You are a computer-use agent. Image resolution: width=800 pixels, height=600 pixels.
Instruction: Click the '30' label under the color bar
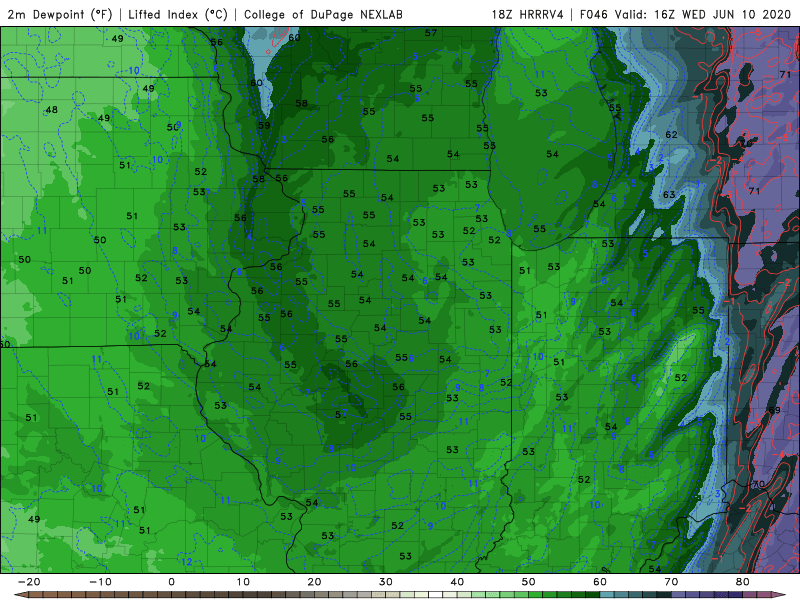point(386,582)
